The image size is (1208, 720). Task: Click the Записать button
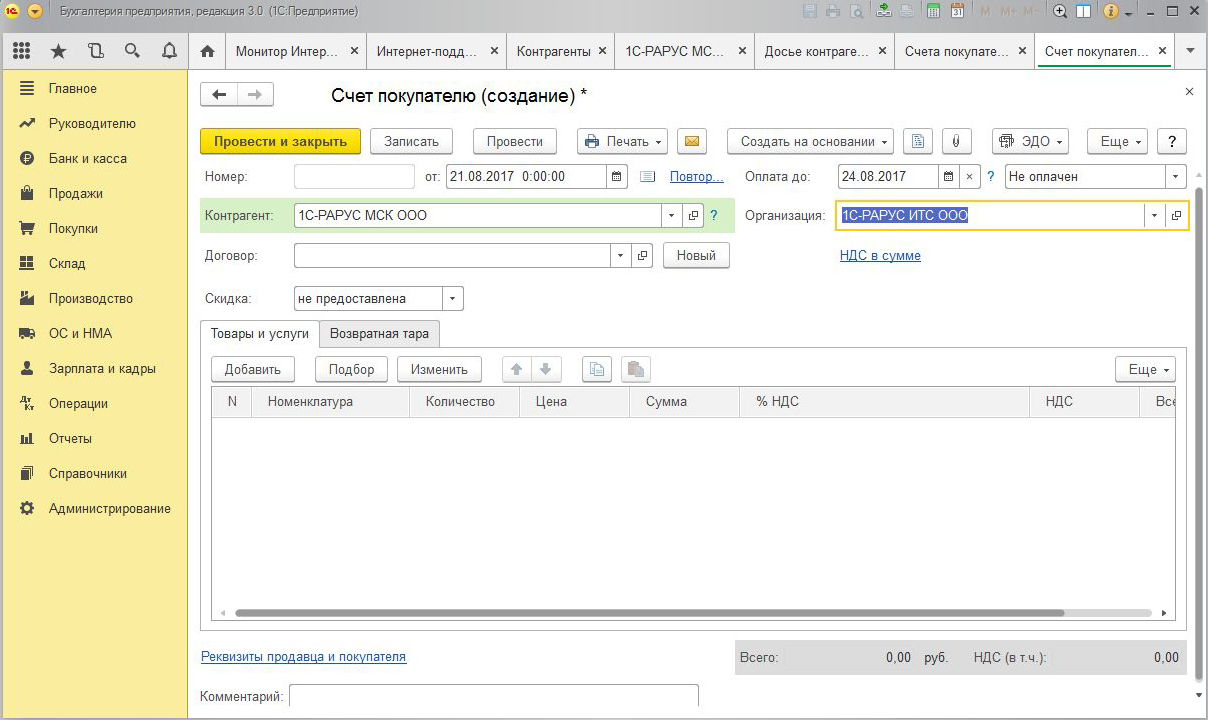click(x=411, y=141)
